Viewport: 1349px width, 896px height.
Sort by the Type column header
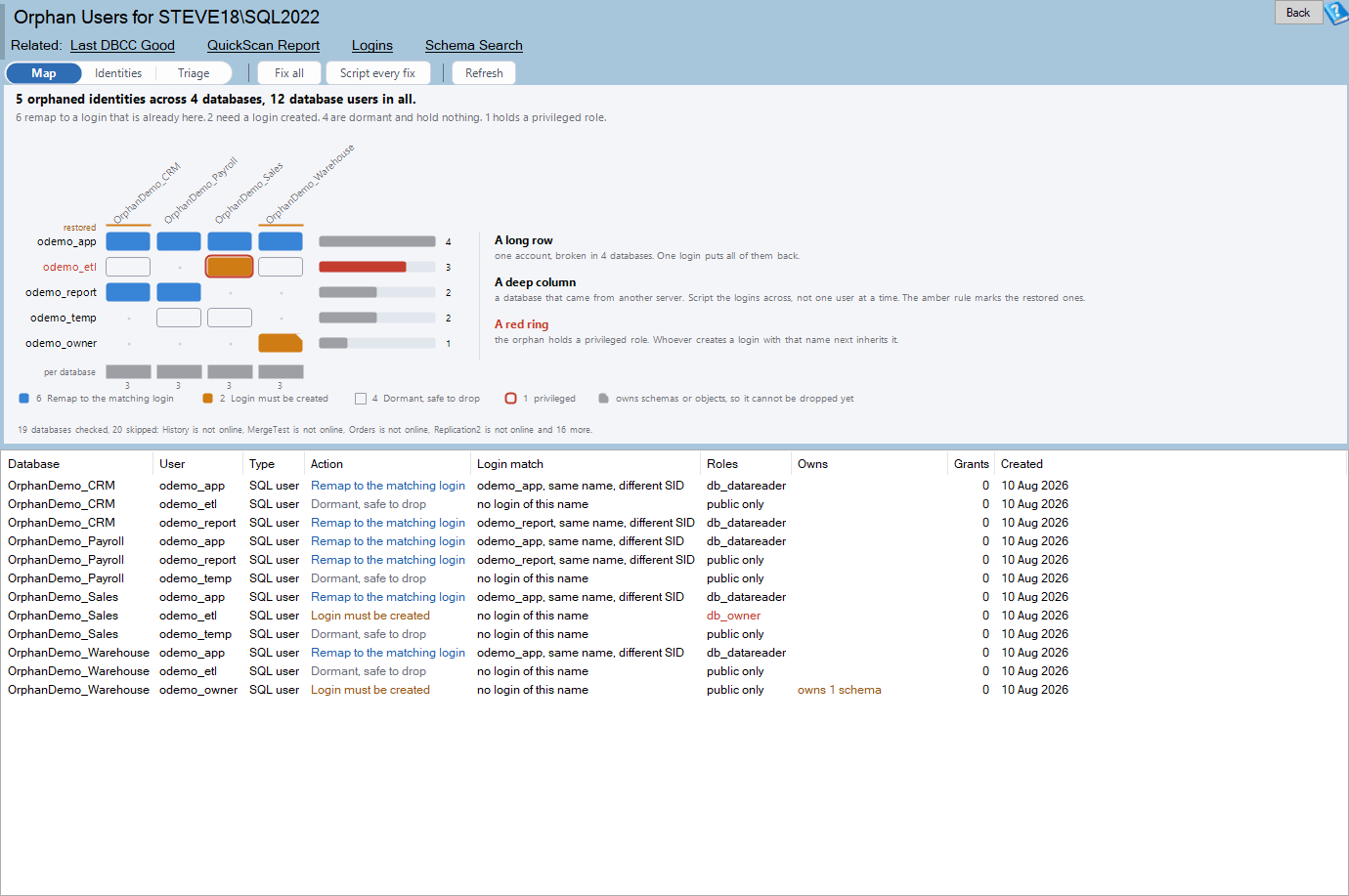(273, 464)
